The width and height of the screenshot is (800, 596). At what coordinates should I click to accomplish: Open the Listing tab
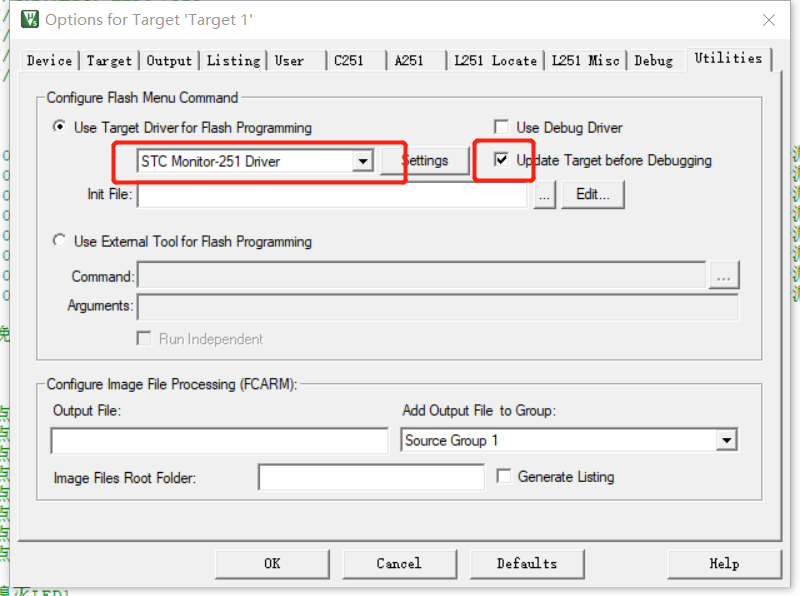coord(233,61)
